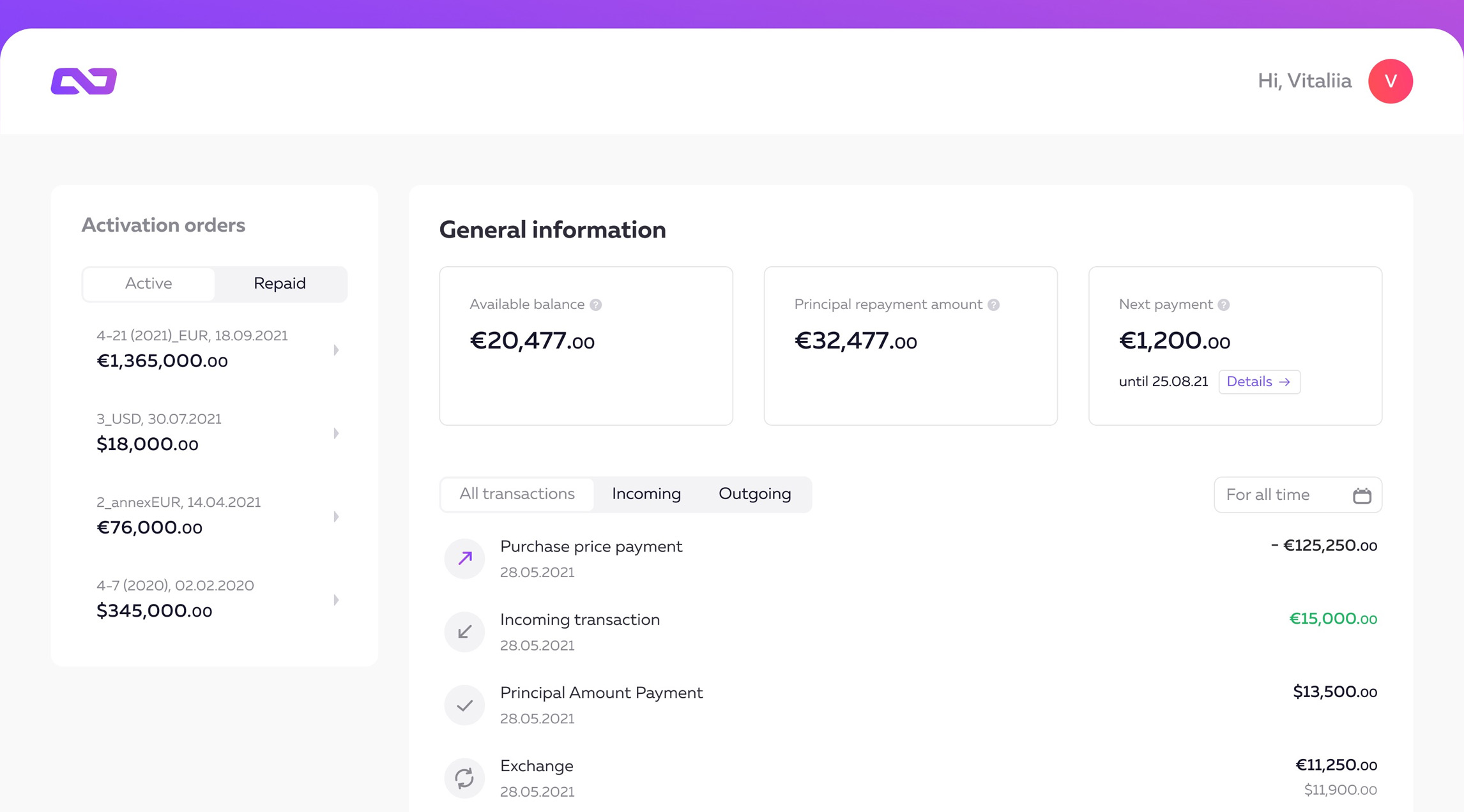Show the Incoming transactions tab
Viewport: 1464px width, 812px height.
click(x=646, y=494)
